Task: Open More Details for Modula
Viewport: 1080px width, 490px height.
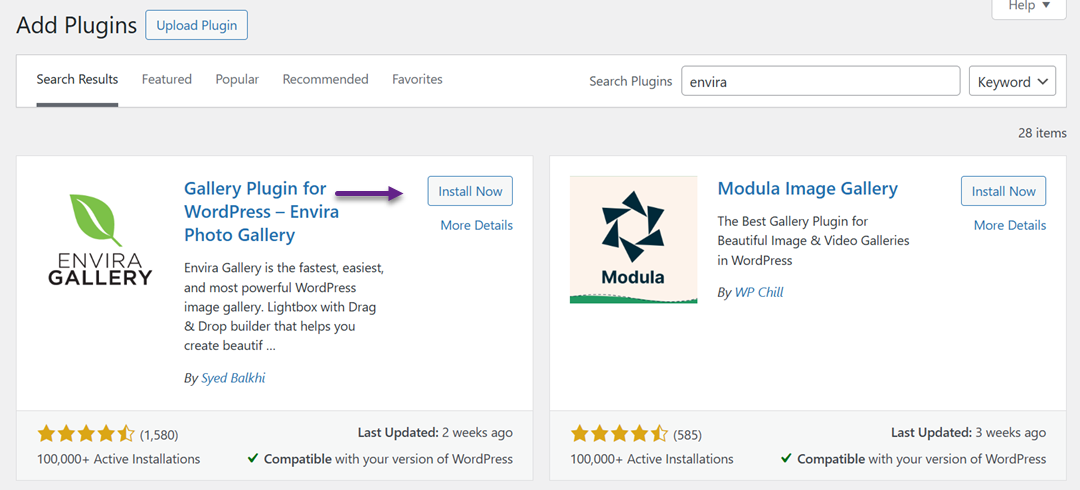Action: (1009, 225)
